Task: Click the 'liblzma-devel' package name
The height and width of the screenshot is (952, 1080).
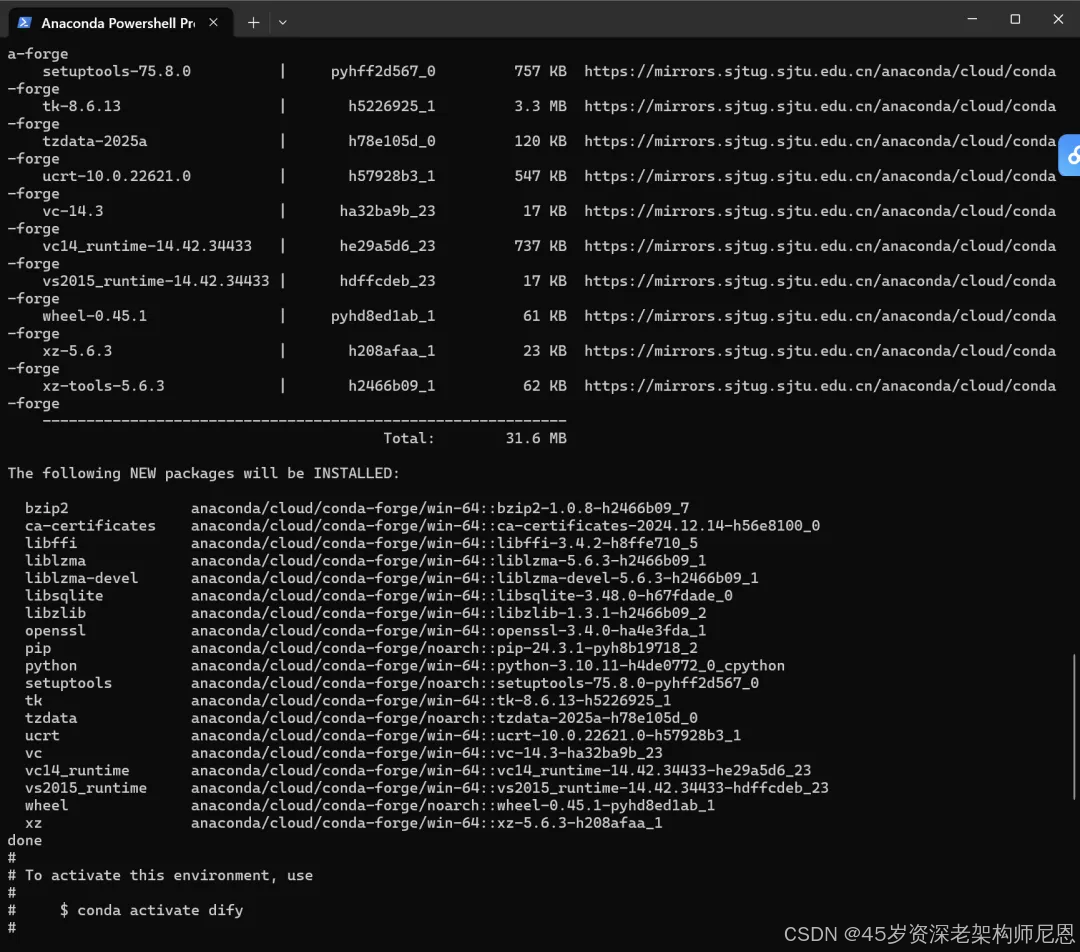Action: (x=81, y=578)
